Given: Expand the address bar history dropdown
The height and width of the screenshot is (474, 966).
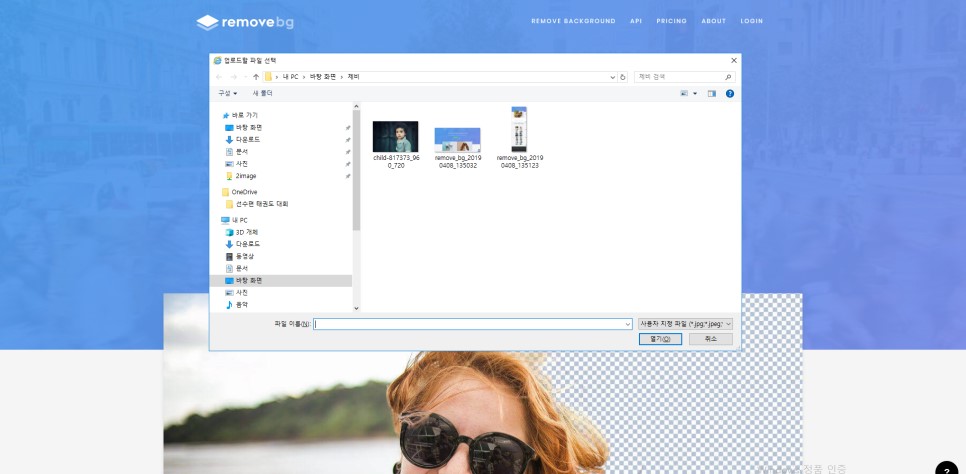Looking at the screenshot, I should (612, 77).
